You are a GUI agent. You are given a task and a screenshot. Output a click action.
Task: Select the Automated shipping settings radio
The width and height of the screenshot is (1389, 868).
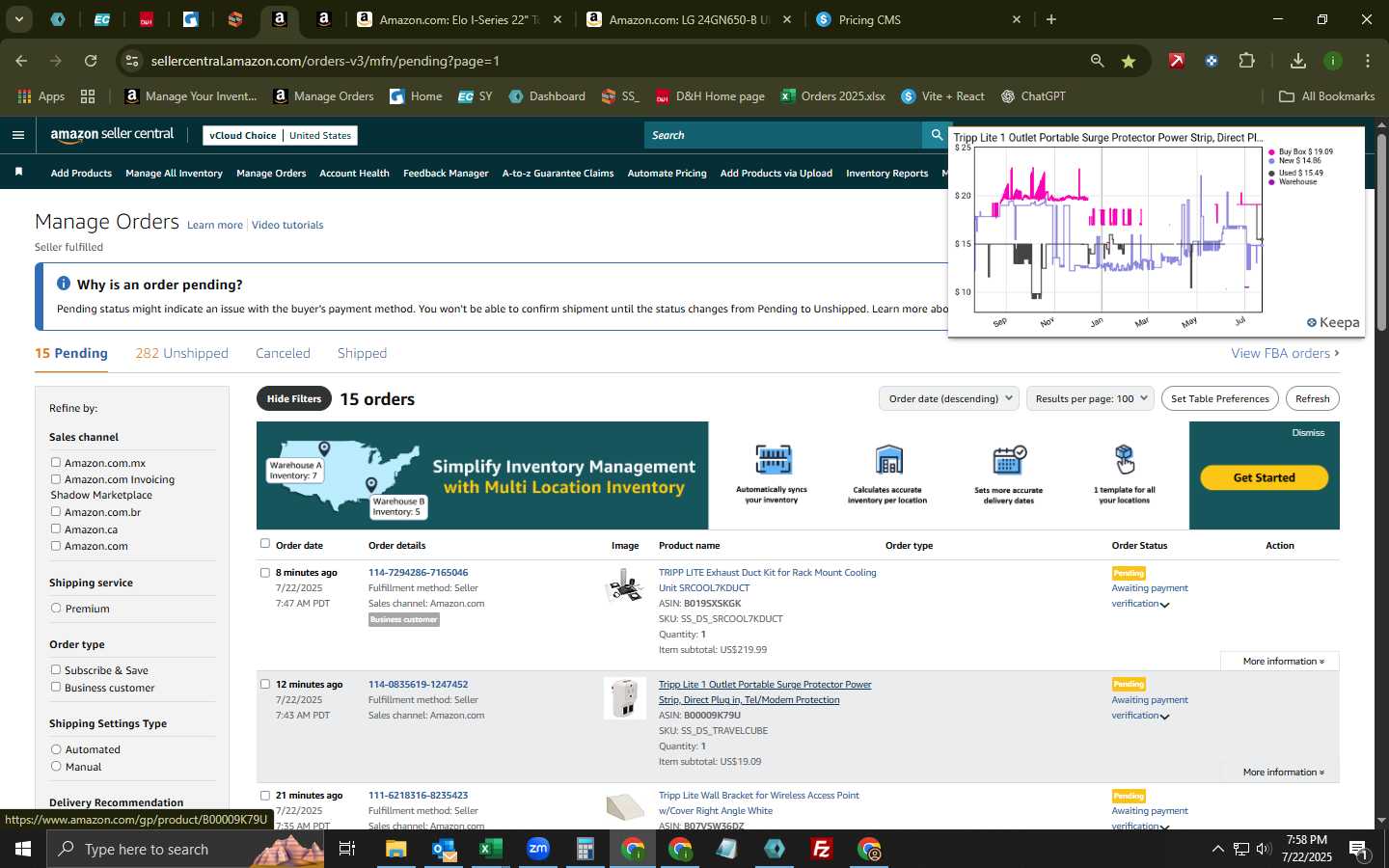point(56,749)
